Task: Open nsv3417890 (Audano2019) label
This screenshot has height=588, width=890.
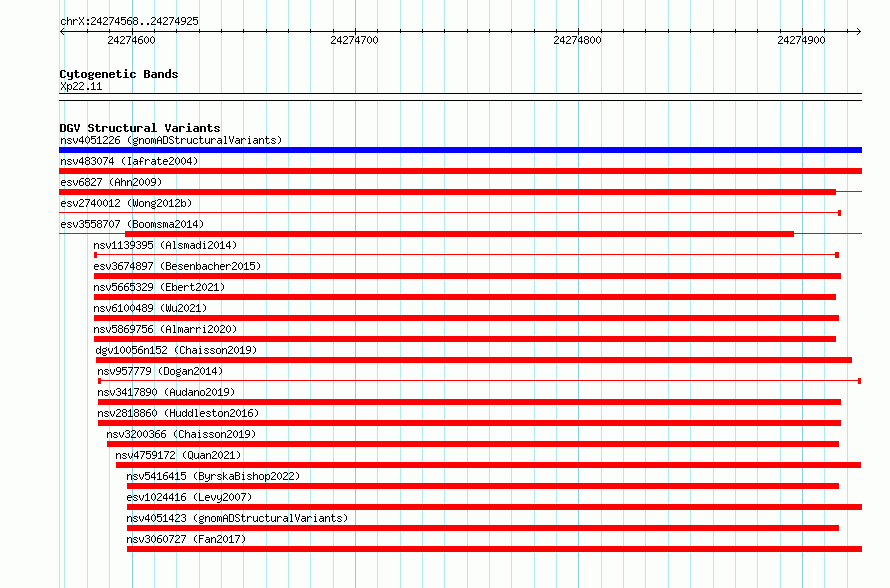Action: click(x=166, y=392)
